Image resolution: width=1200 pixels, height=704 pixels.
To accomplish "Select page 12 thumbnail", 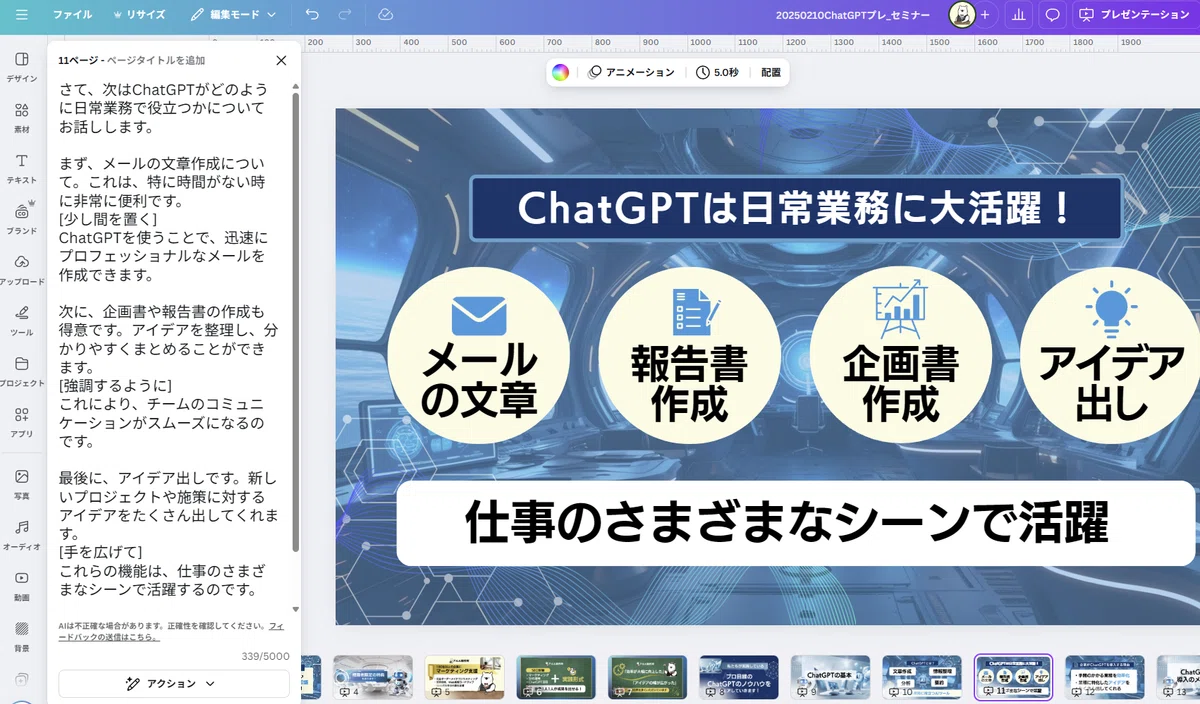I will click(1105, 677).
